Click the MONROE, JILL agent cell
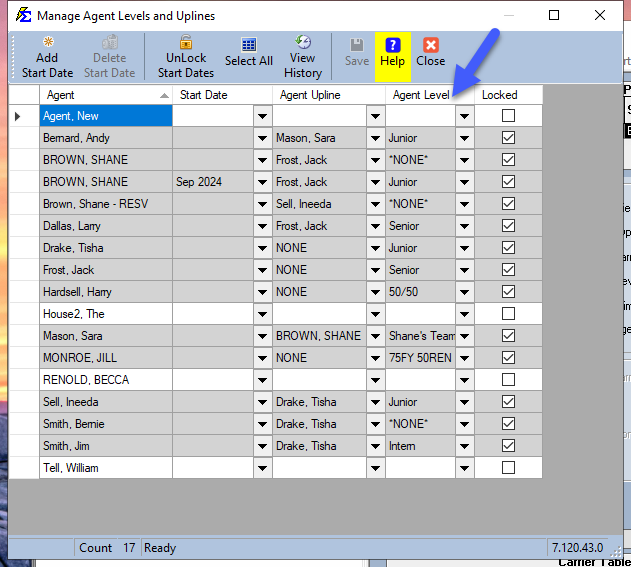The height and width of the screenshot is (567, 631). [106, 358]
